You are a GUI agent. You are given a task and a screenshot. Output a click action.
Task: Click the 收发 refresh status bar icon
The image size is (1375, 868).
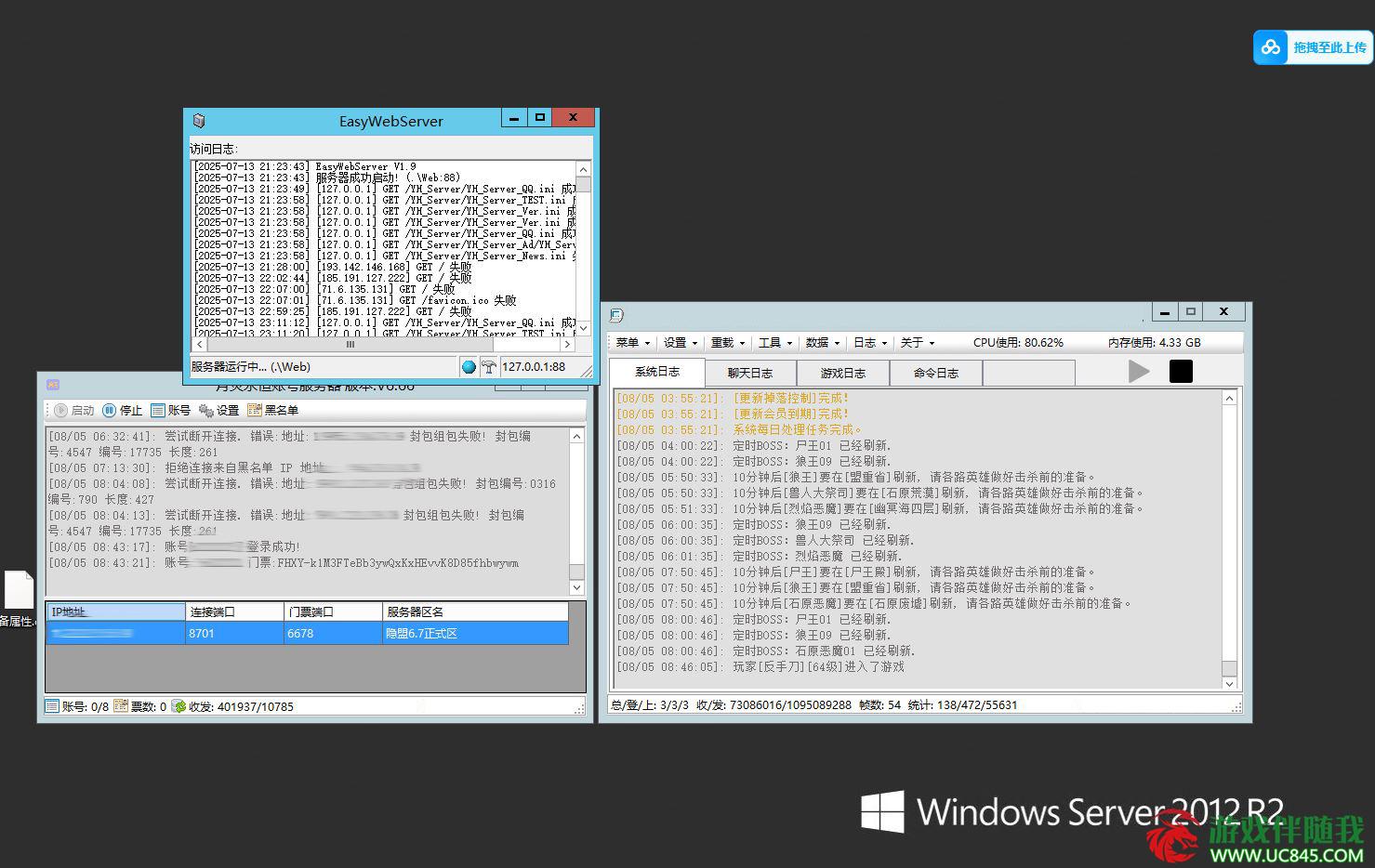tap(178, 706)
